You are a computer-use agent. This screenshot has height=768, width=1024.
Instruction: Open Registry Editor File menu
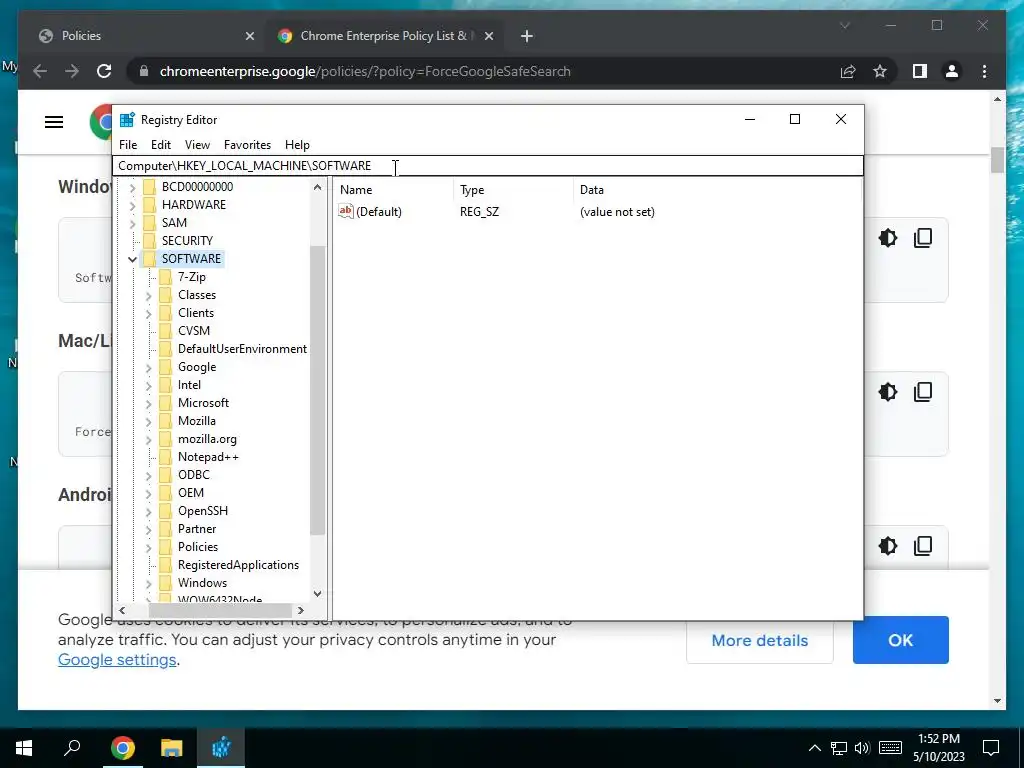(128, 145)
